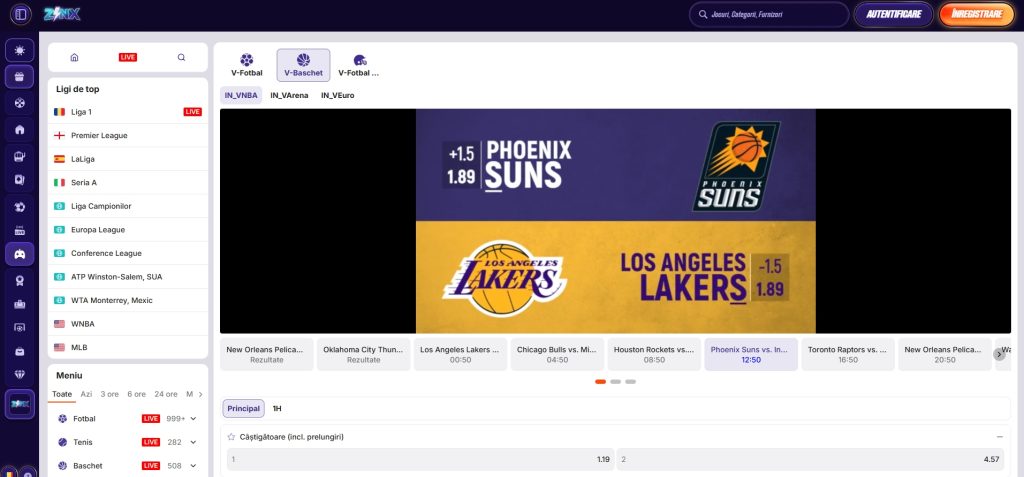This screenshot has width=1024, height=477.
Task: Select 6 ore time filter
Action: tap(136, 394)
